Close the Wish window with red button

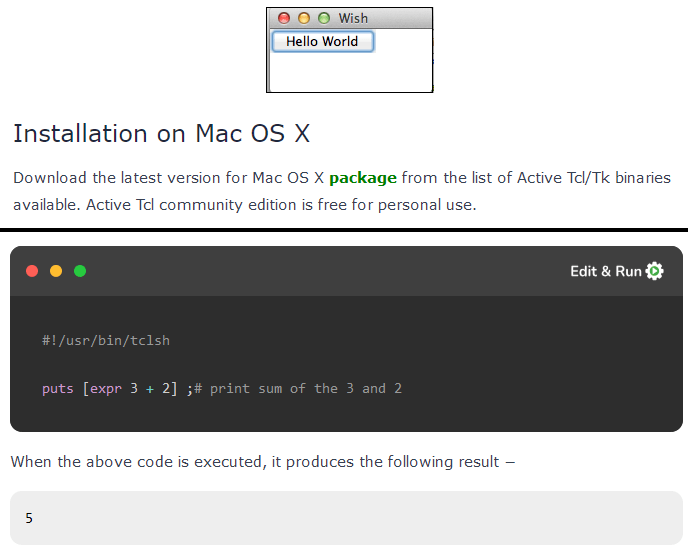(x=284, y=18)
